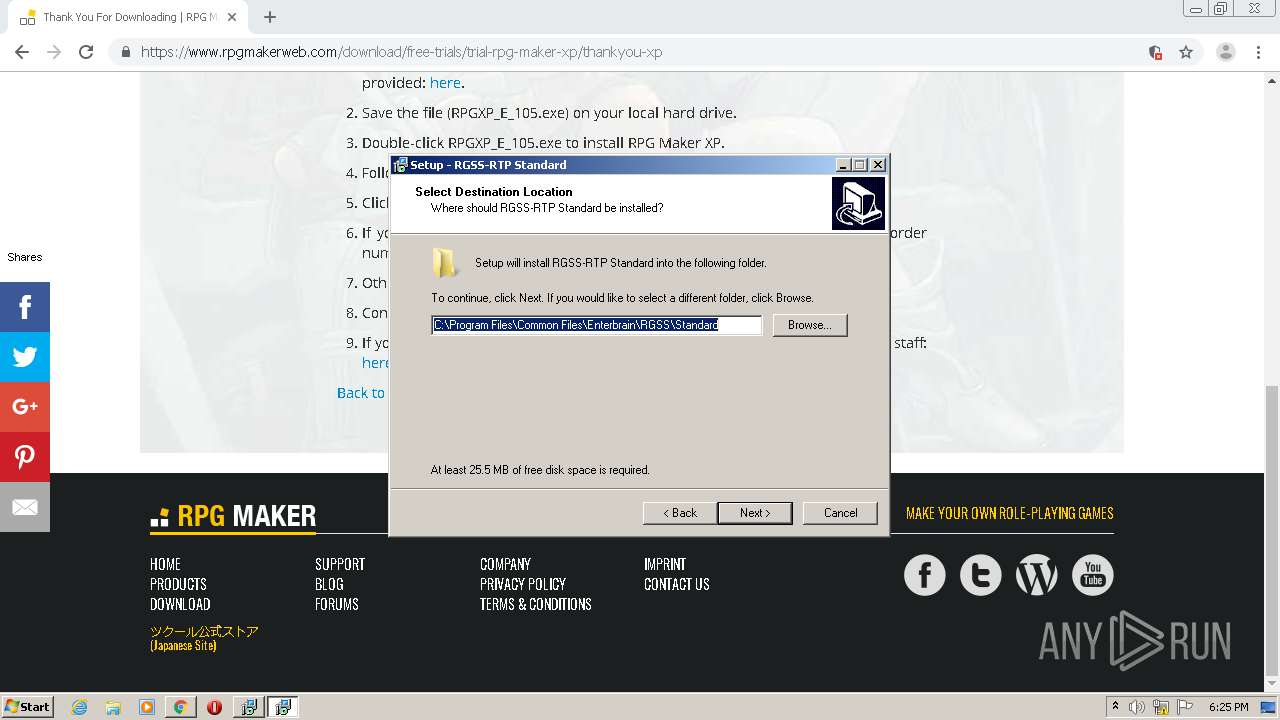Open the TERMS & CONDITIONS footer link
Screen dimensions: 1280x720
536,604
